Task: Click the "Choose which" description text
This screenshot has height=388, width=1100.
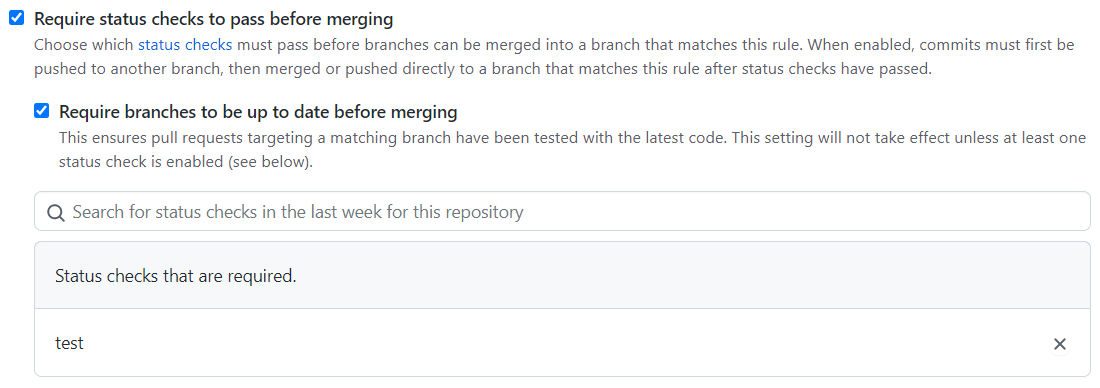Action: (x=83, y=45)
